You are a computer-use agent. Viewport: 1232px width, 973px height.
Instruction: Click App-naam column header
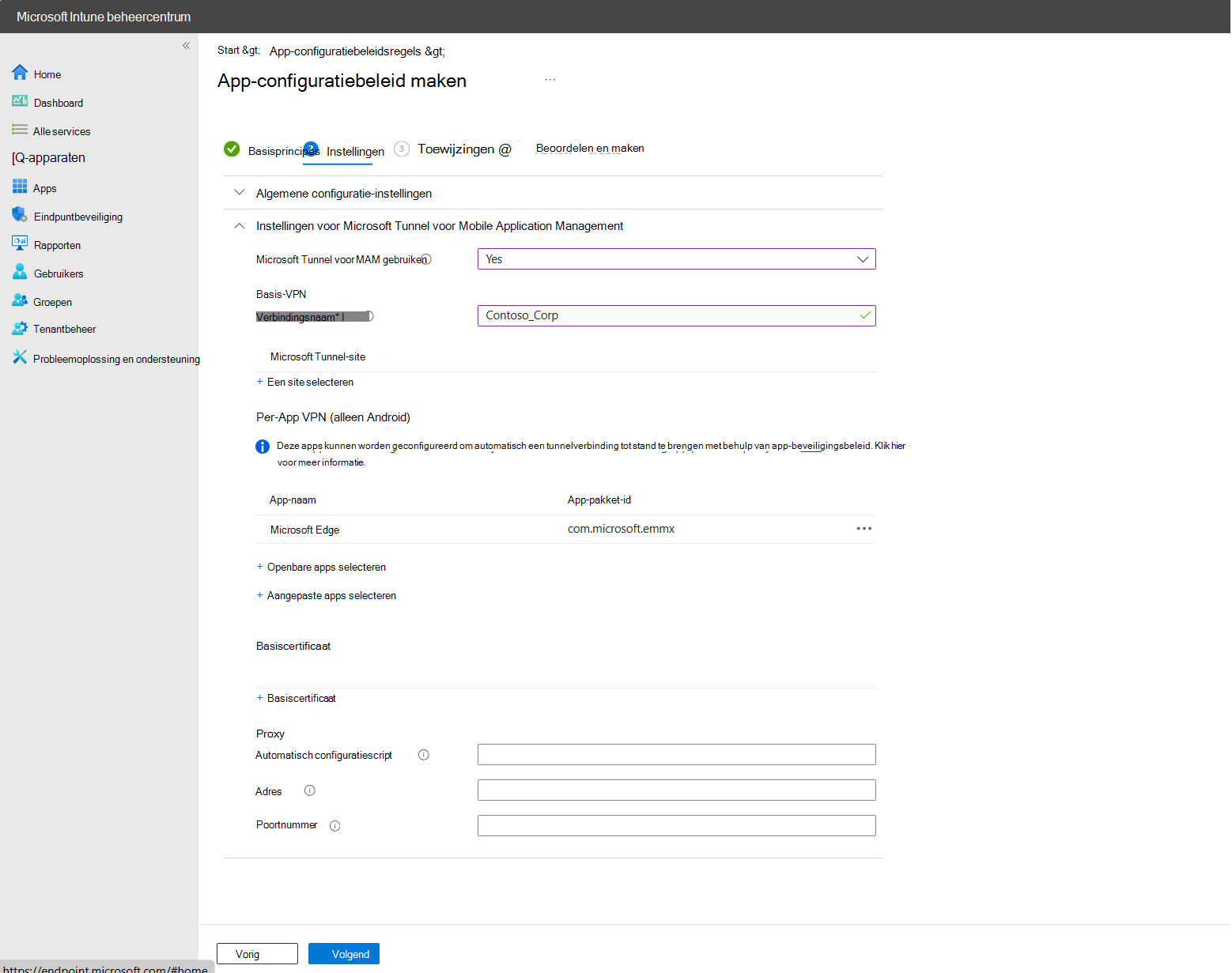coord(293,500)
